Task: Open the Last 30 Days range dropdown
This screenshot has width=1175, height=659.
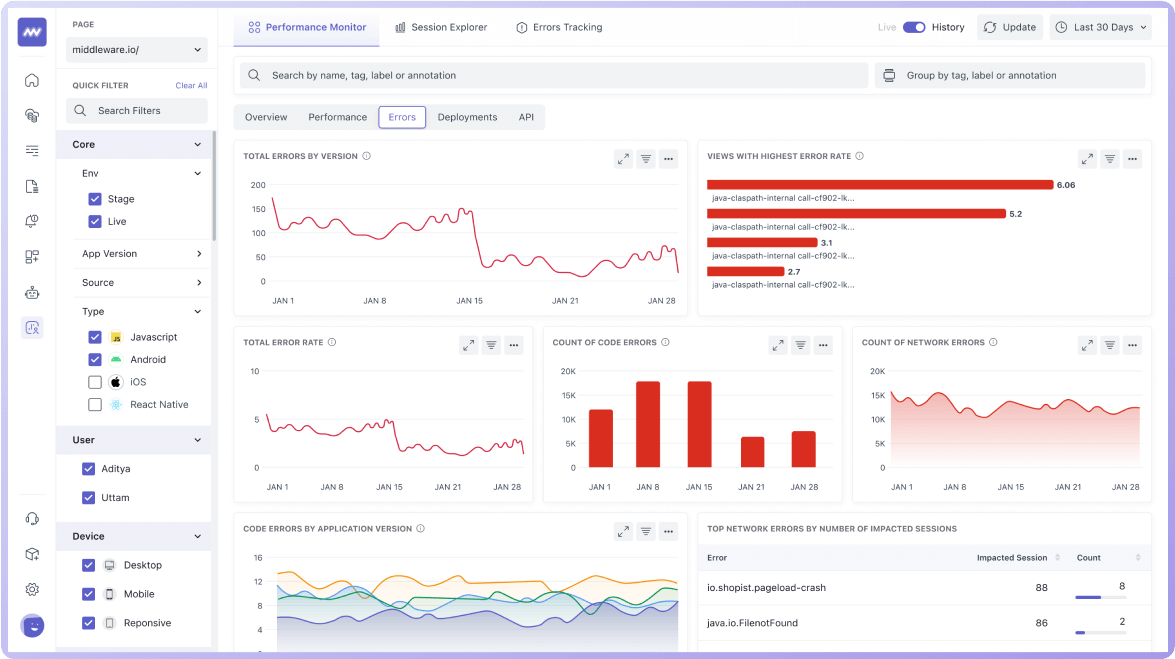Action: 1100,27
